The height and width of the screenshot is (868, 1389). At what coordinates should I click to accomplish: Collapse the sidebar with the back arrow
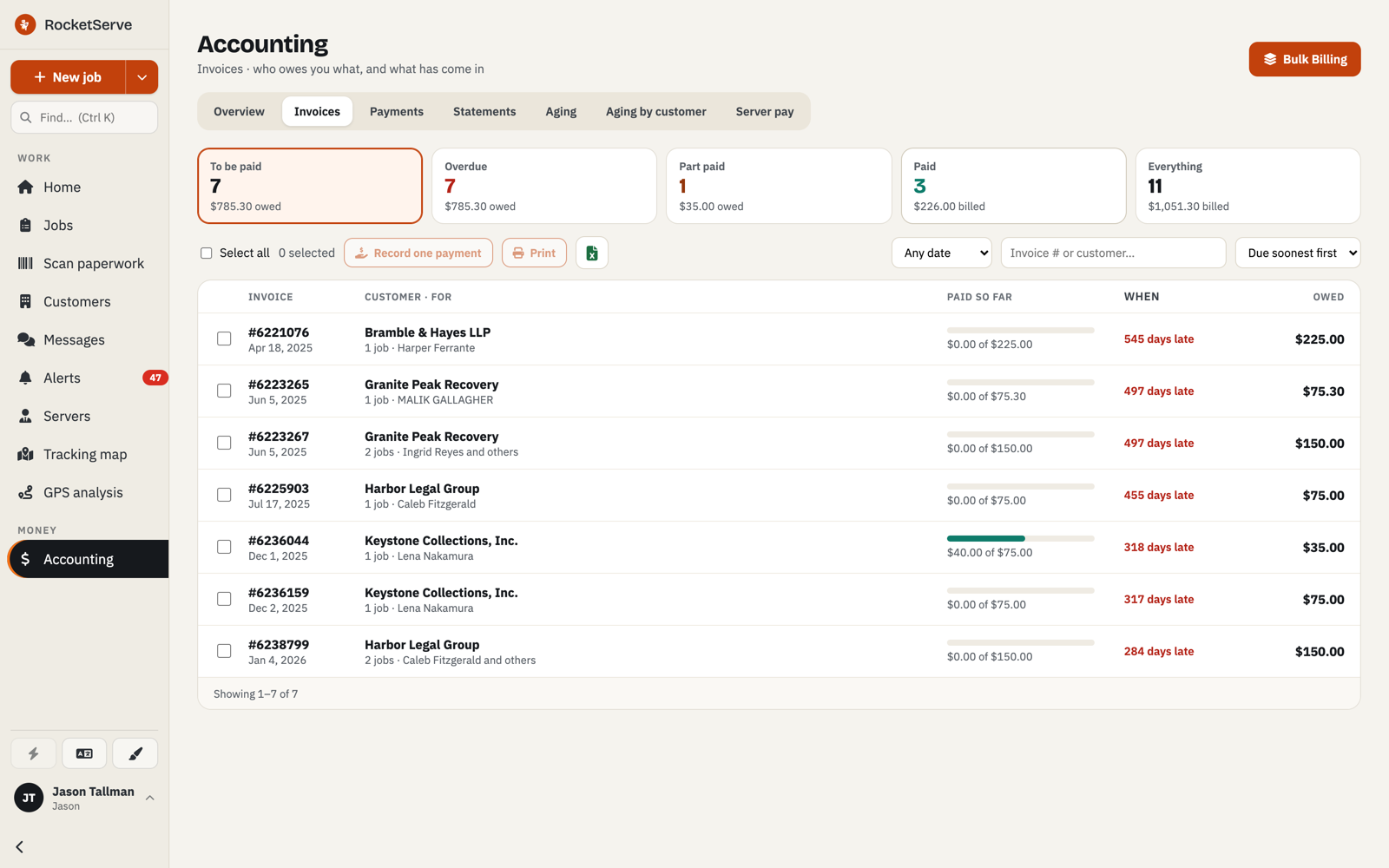[20, 846]
